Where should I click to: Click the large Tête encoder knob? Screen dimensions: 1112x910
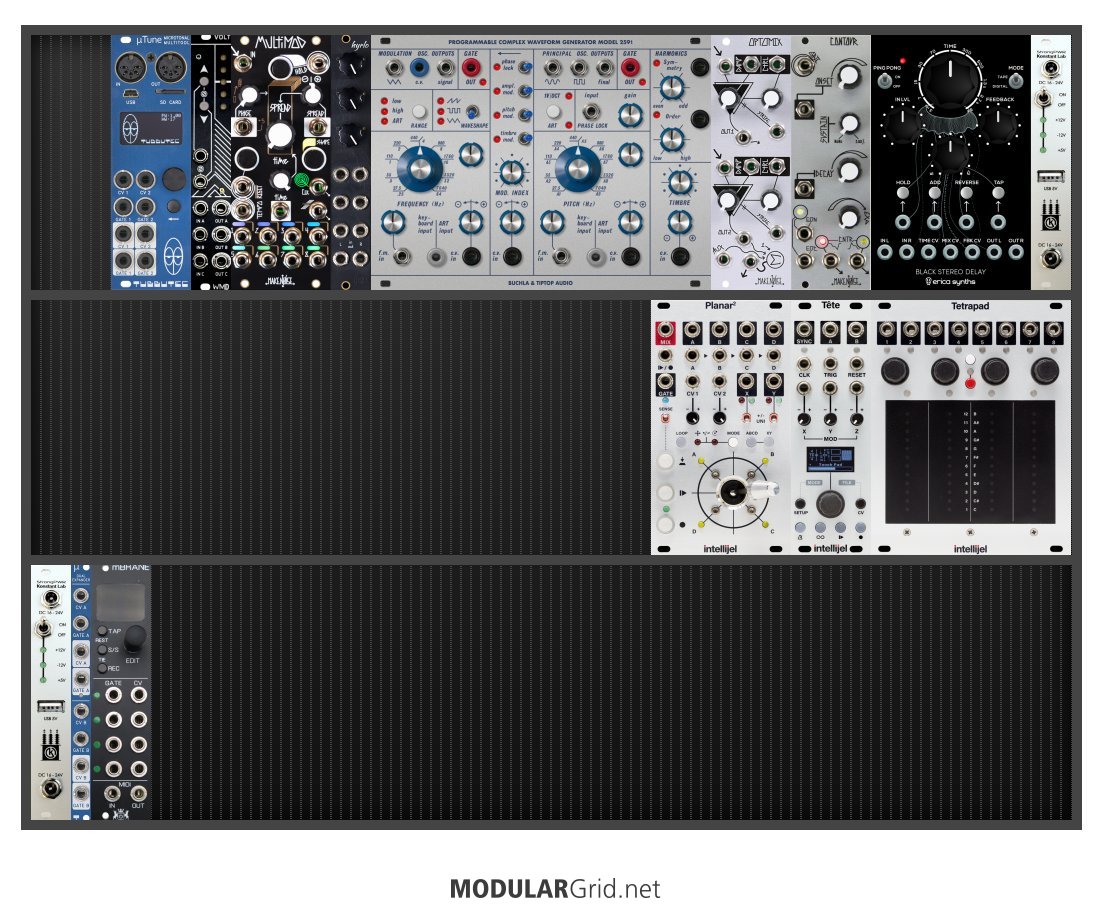(830, 504)
